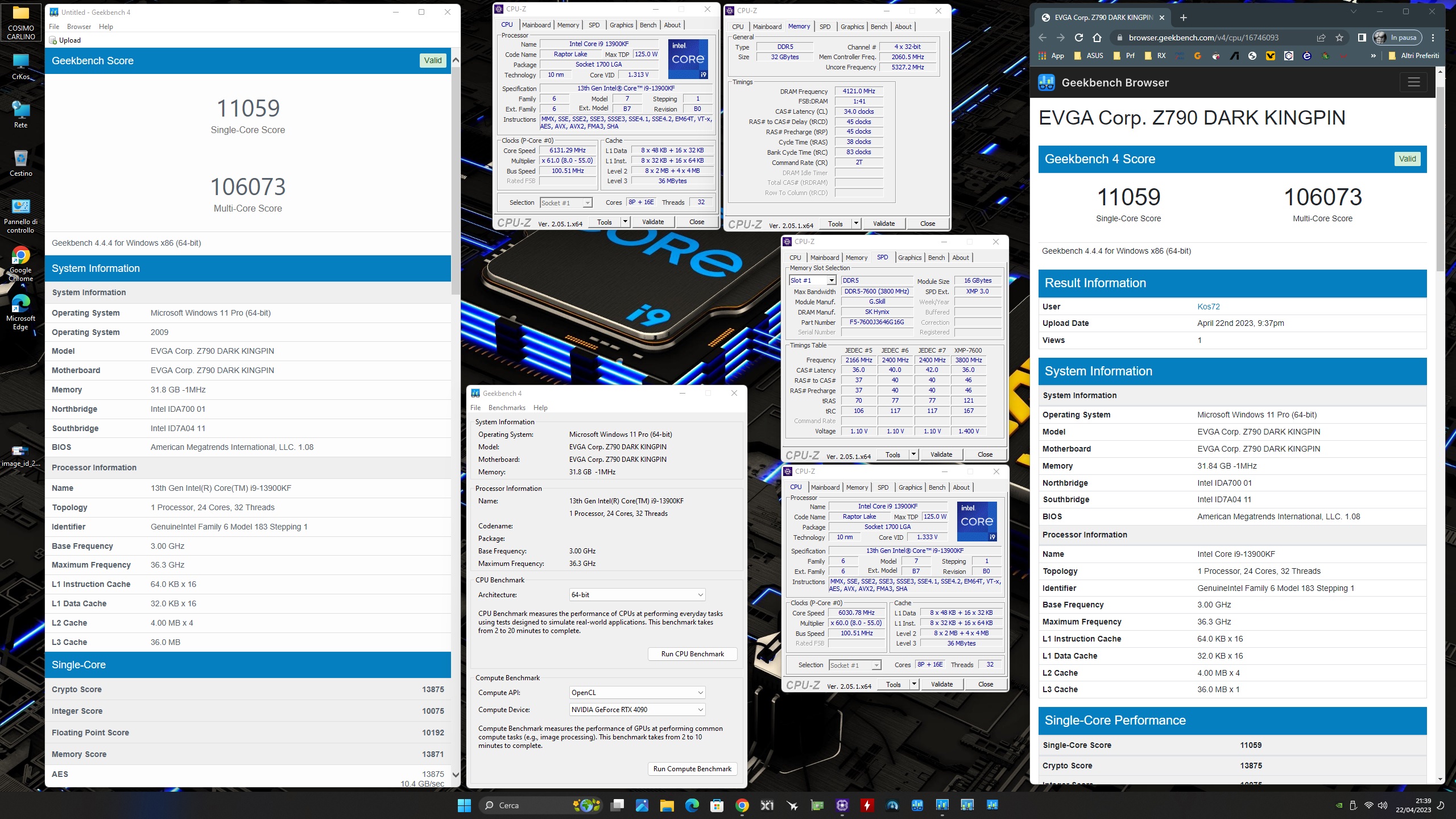This screenshot has height=819, width=1456.
Task: Open Google Chrome desktop shortcut
Action: [x=20, y=264]
